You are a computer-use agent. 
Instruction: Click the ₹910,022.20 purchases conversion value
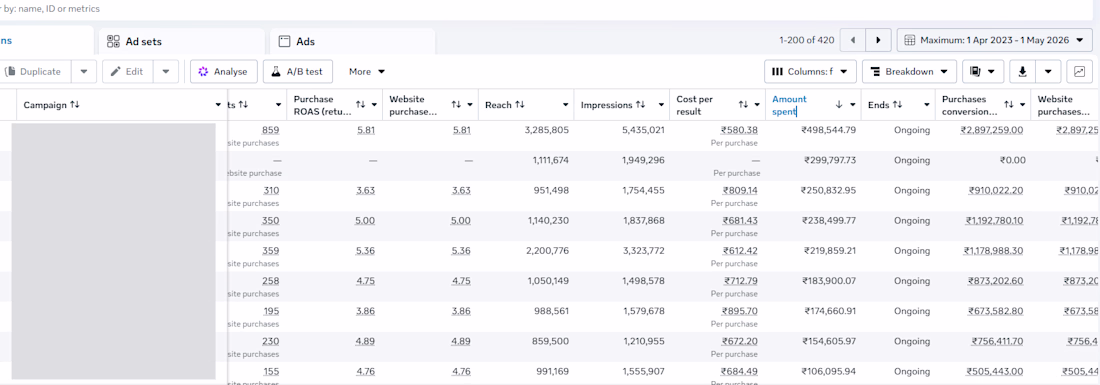tap(996, 191)
